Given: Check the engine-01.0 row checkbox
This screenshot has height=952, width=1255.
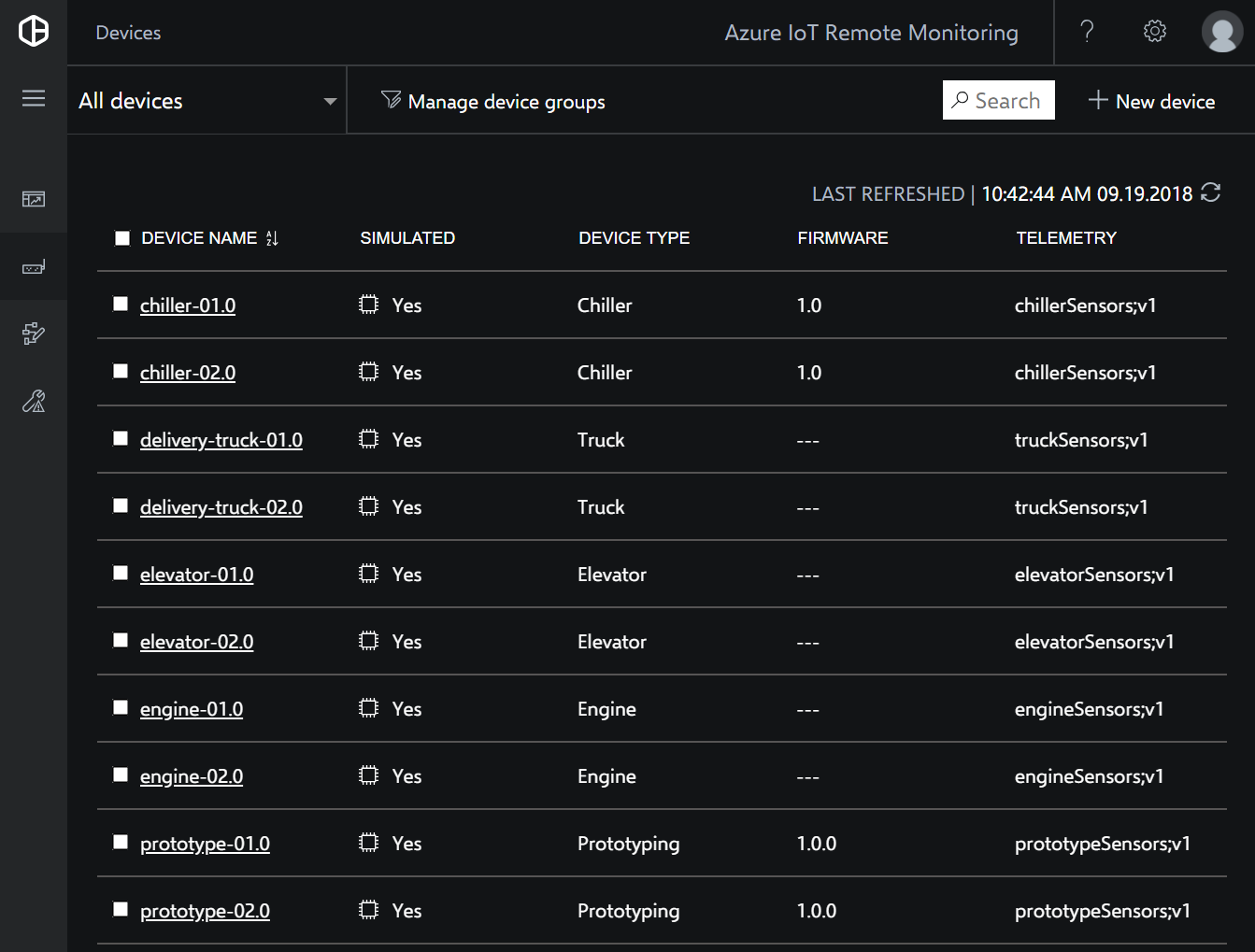Looking at the screenshot, I should pyautogui.click(x=121, y=707).
